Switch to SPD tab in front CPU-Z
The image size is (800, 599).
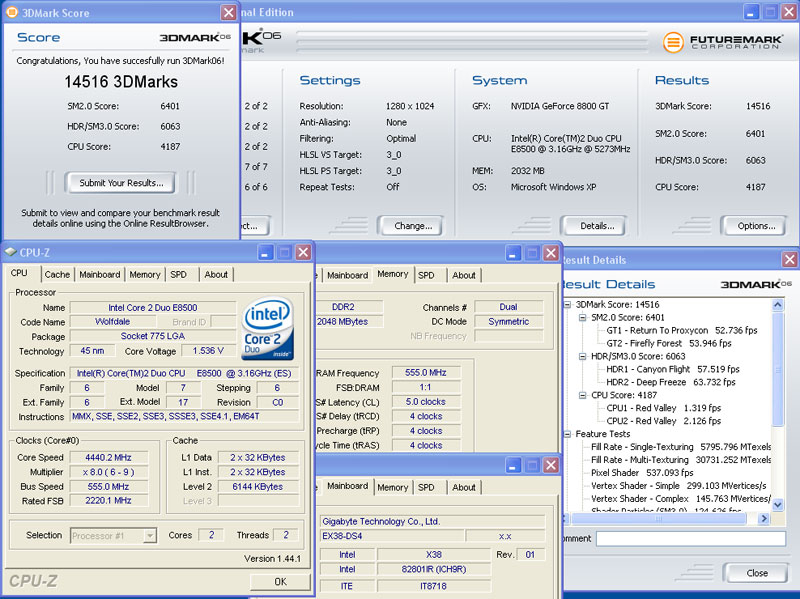tap(179, 274)
